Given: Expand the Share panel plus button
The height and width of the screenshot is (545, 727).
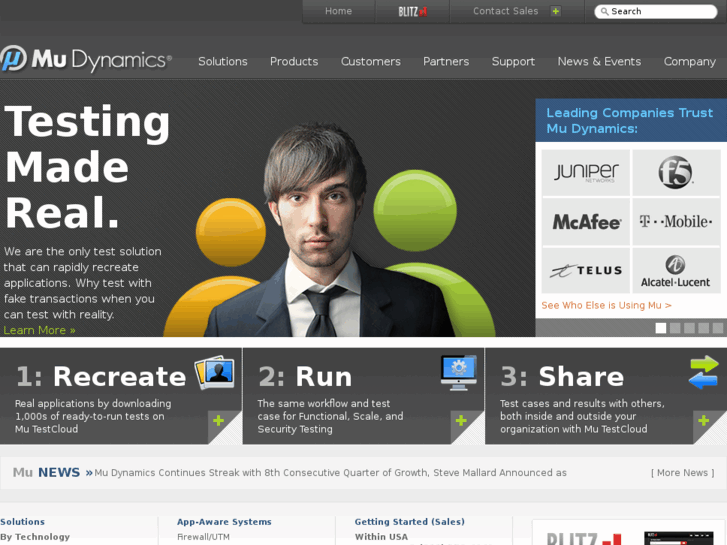Looking at the screenshot, I should tap(703, 421).
